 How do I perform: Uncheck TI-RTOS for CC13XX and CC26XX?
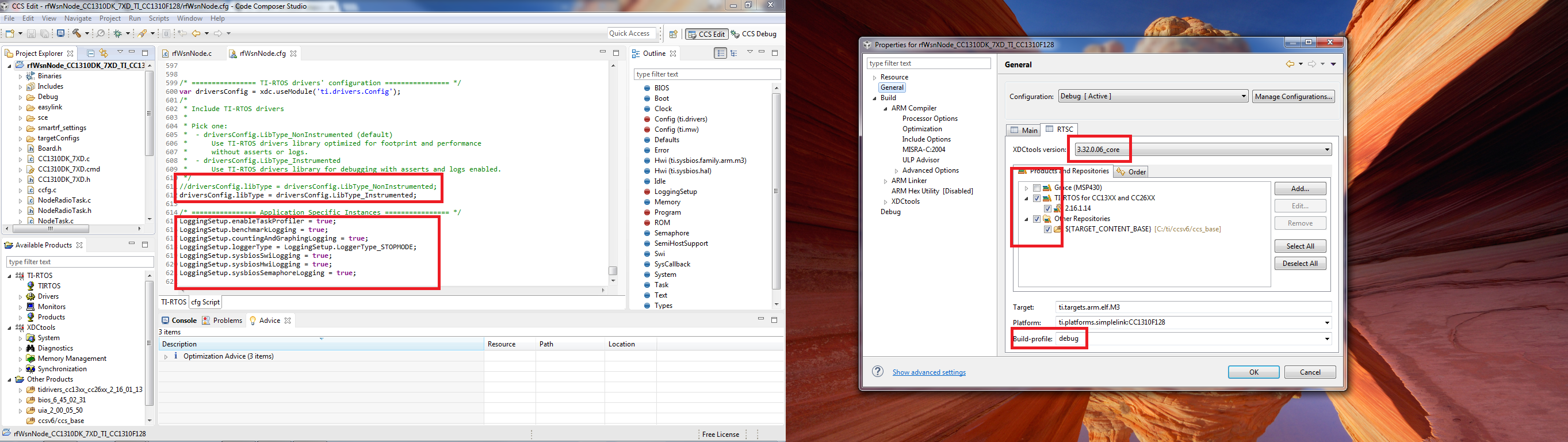pyautogui.click(x=1037, y=198)
